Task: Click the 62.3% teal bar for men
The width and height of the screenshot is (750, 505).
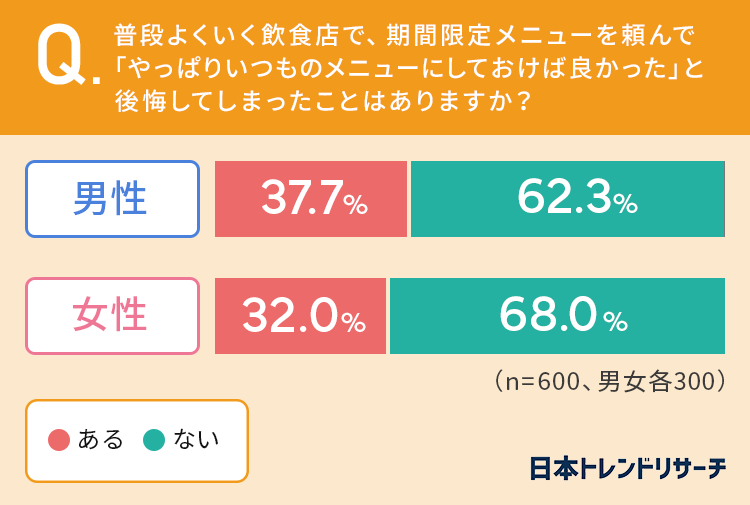Action: pyautogui.click(x=568, y=199)
